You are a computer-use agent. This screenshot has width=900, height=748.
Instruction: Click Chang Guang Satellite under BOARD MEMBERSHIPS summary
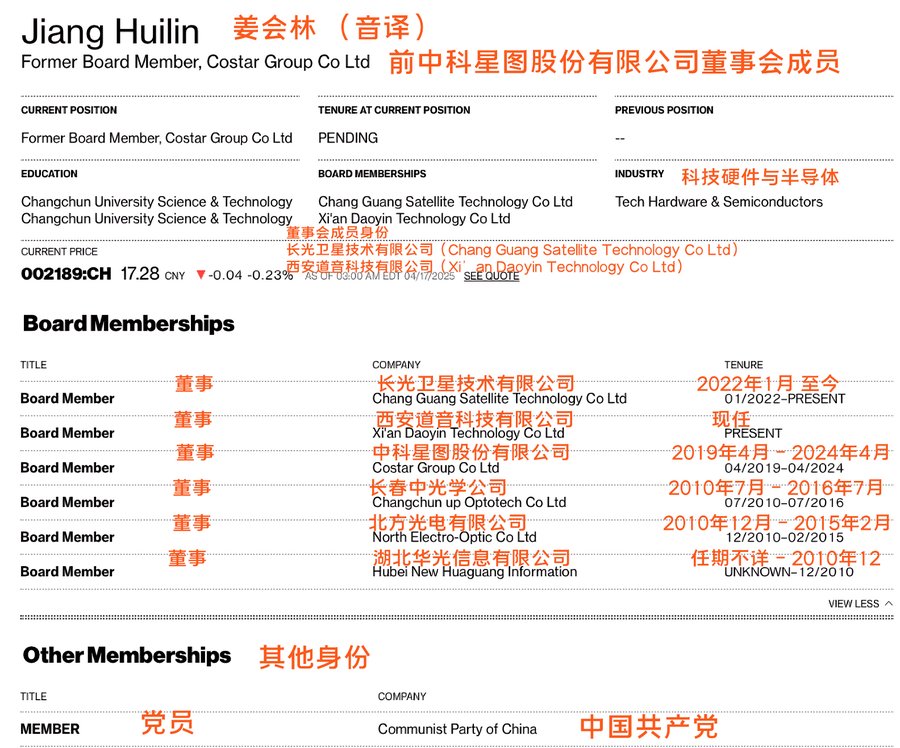(445, 202)
